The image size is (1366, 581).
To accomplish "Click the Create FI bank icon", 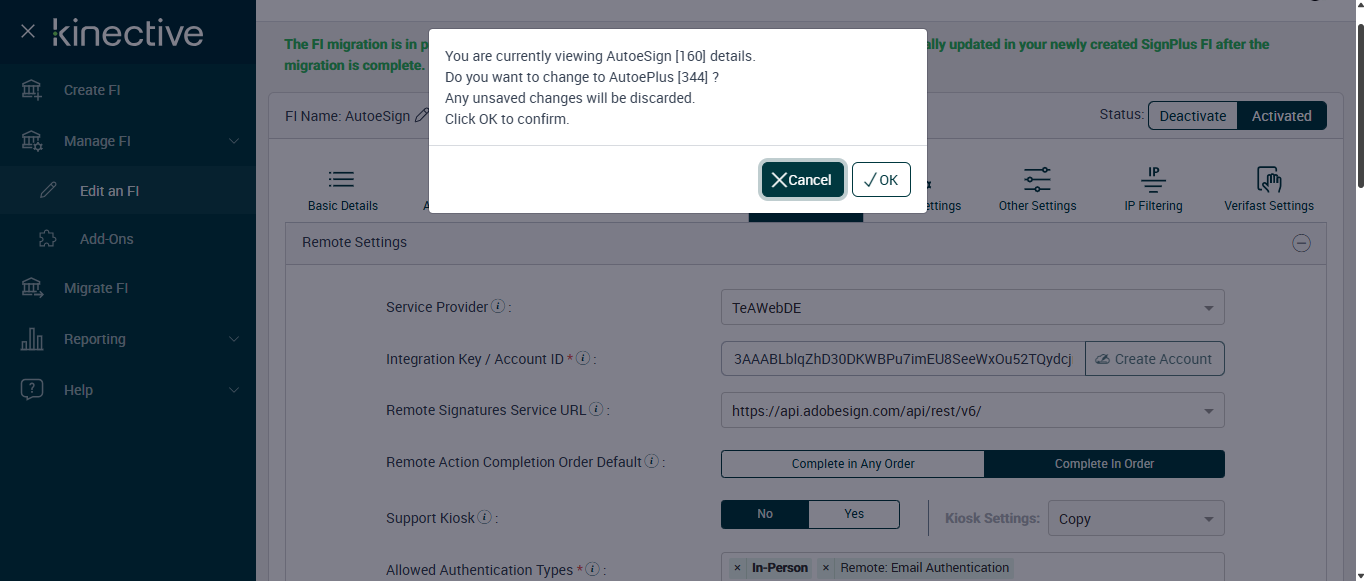I will pos(32,90).
